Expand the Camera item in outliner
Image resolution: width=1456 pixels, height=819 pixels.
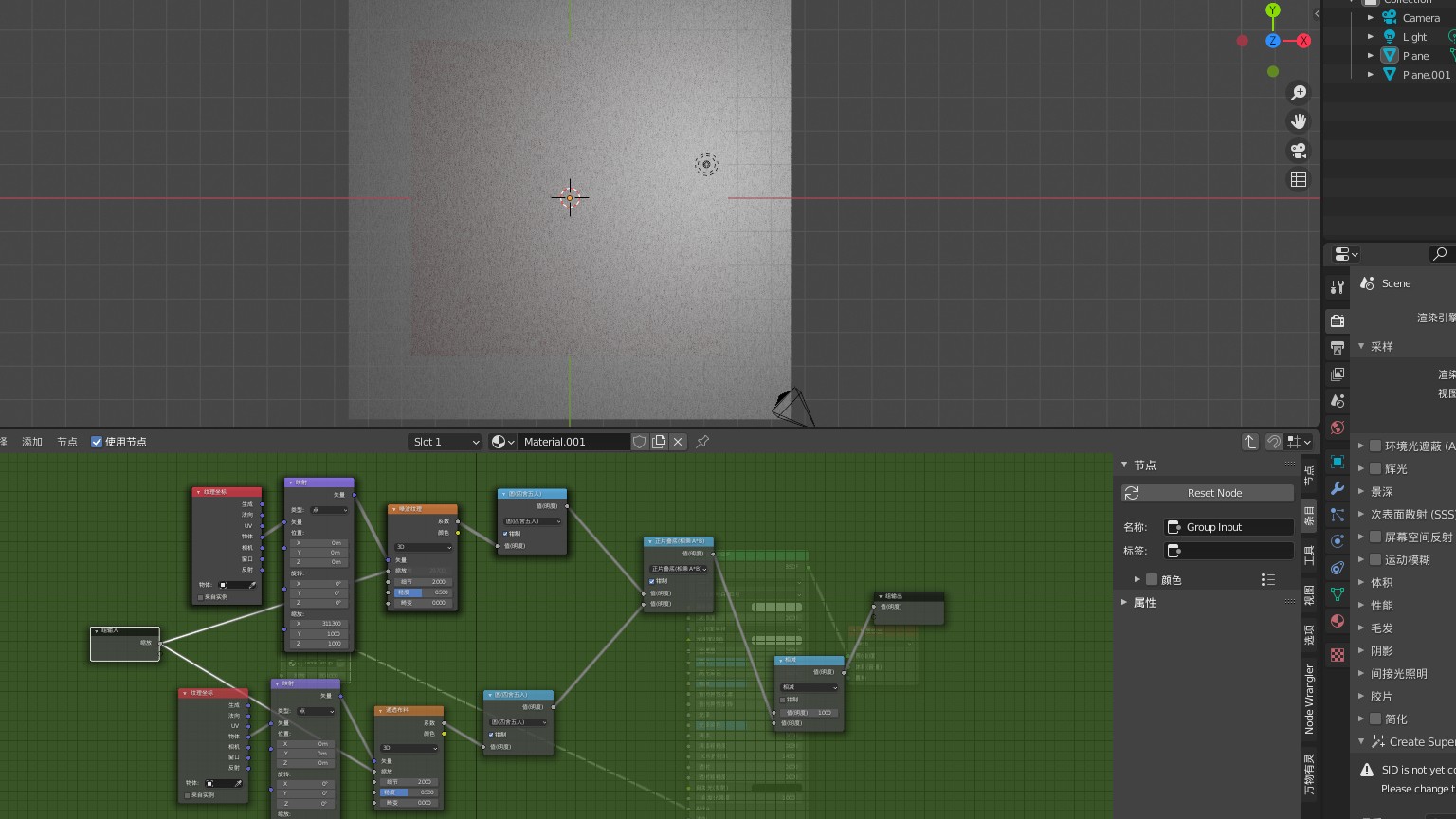pyautogui.click(x=1371, y=18)
